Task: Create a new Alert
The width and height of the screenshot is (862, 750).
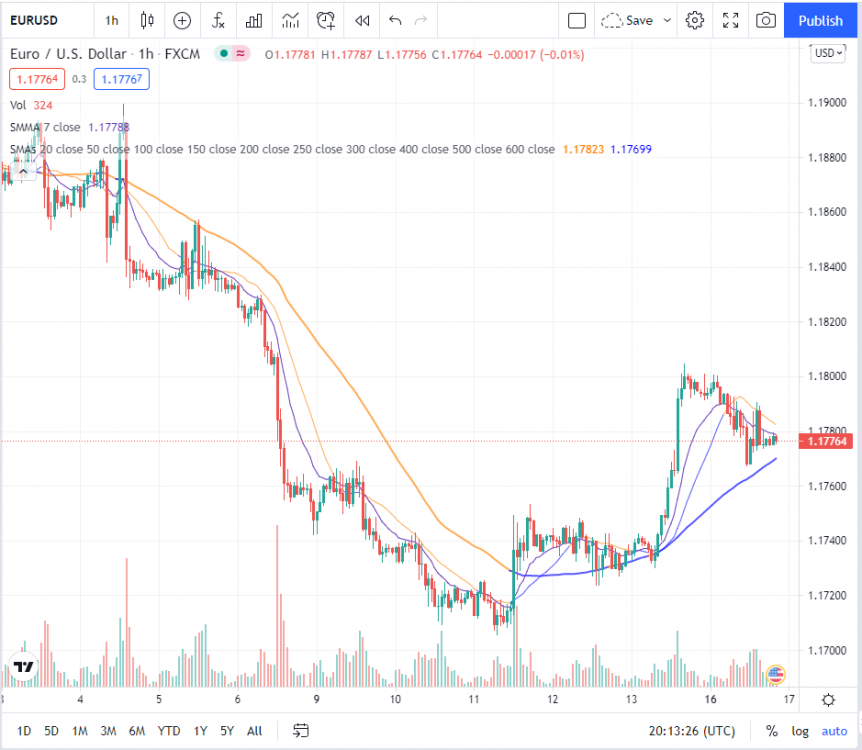Action: (324, 20)
